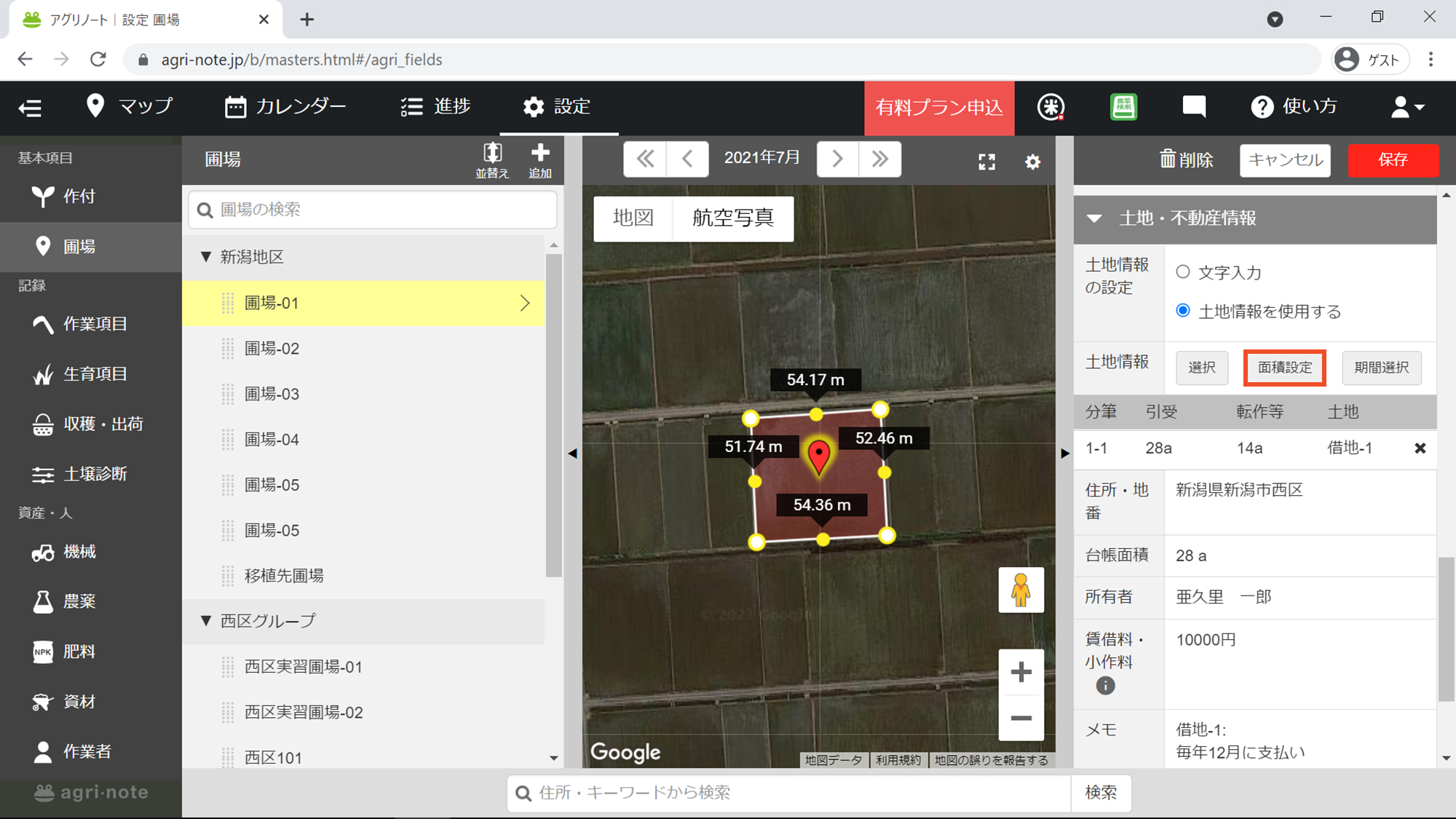Image resolution: width=1456 pixels, height=819 pixels.
Task: Open 圃場 in left sidebar
Action: click(79, 247)
